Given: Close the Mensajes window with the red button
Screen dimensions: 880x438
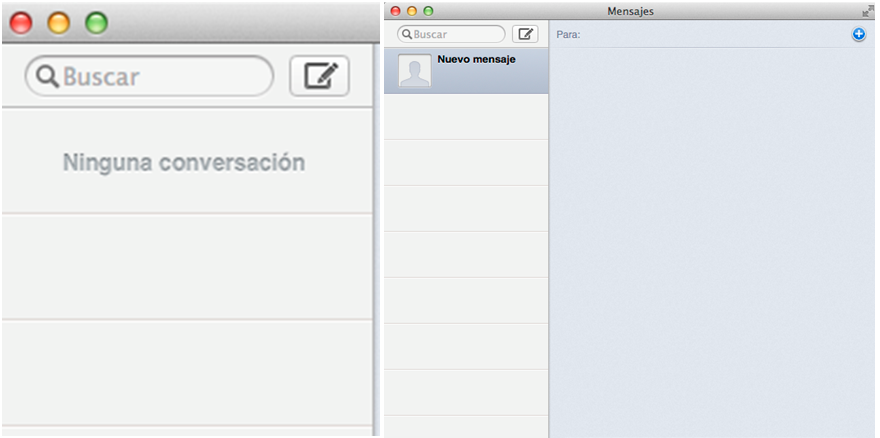Looking at the screenshot, I should (x=396, y=11).
